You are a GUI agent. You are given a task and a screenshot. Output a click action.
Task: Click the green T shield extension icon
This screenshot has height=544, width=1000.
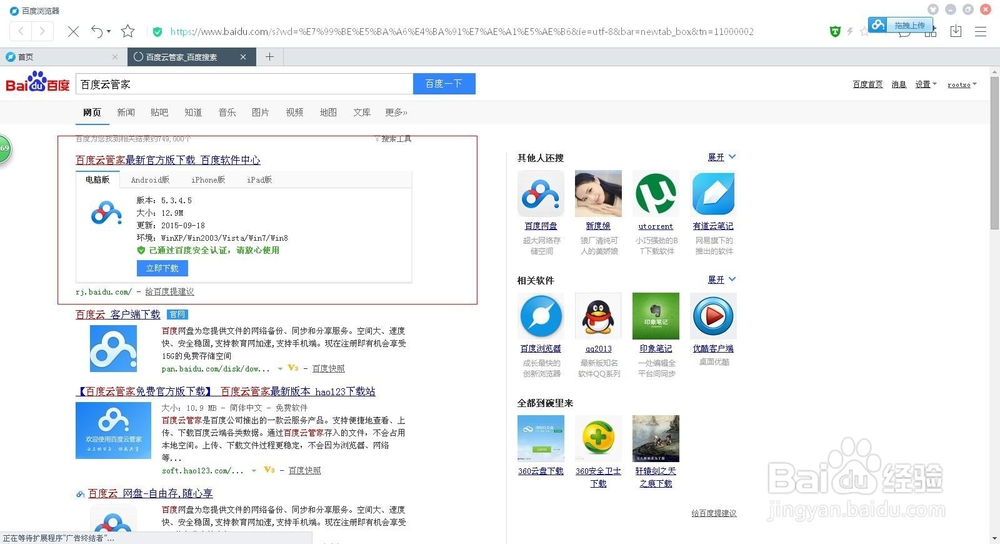click(x=835, y=31)
